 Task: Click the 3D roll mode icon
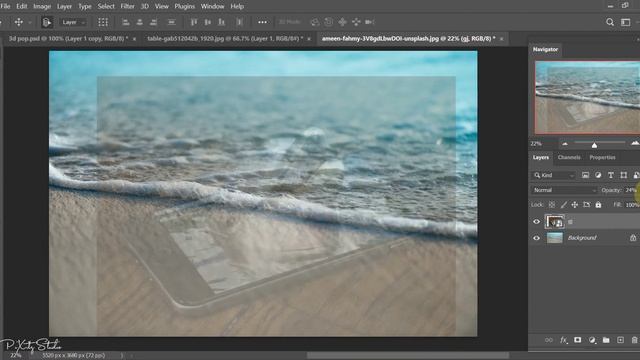pos(329,22)
